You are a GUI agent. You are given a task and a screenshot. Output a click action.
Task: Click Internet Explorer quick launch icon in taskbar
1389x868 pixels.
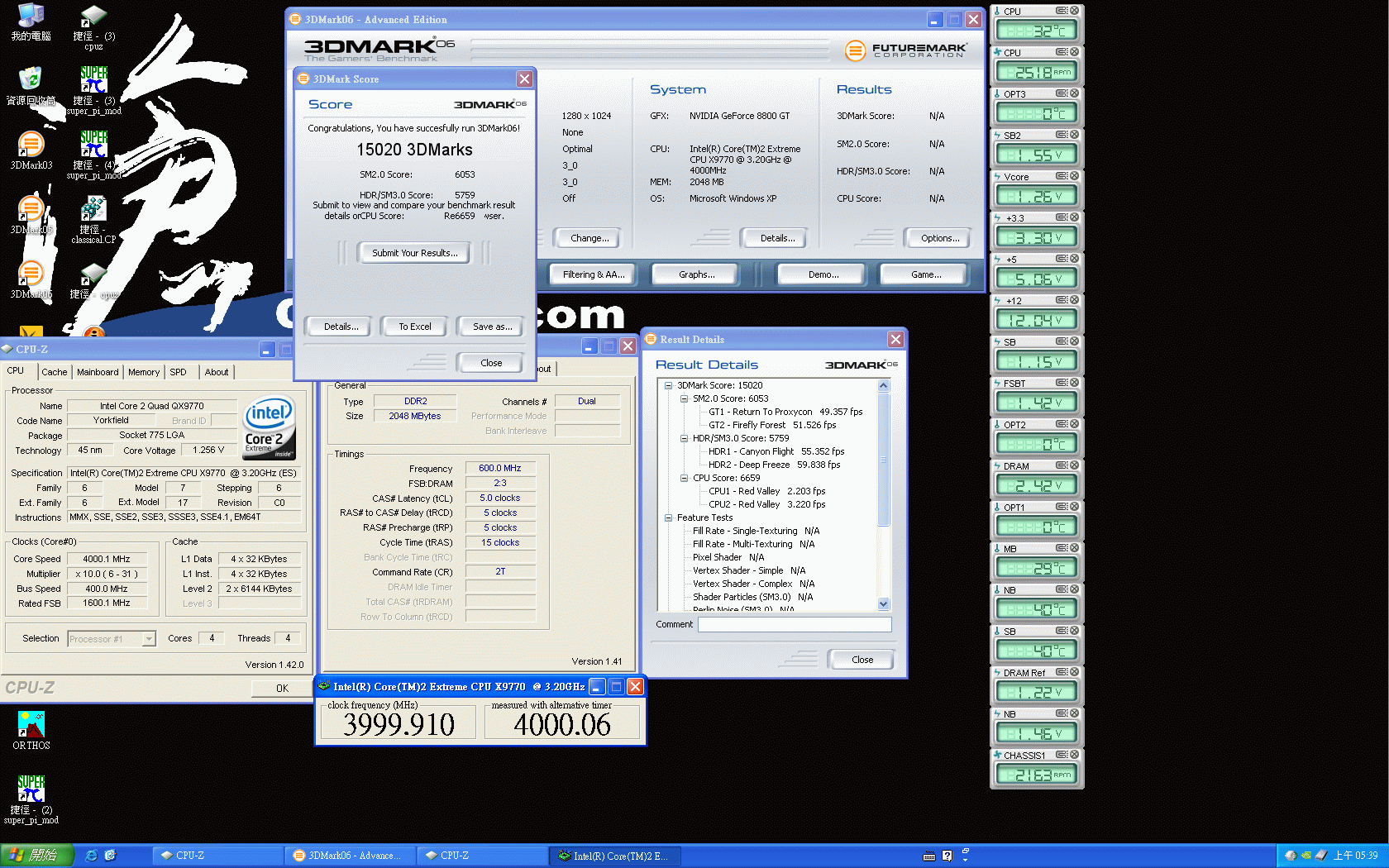pos(92,856)
